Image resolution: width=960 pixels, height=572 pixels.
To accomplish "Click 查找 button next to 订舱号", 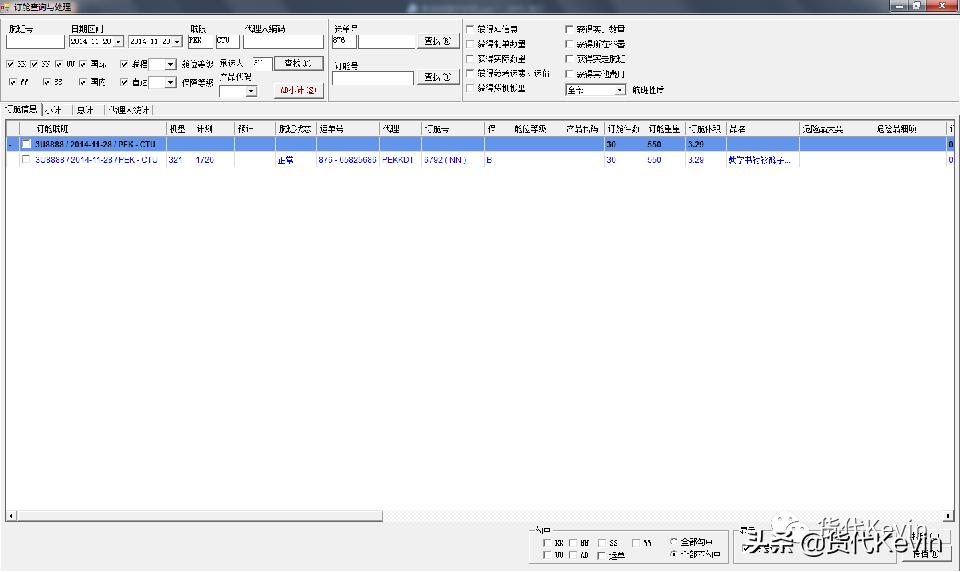I will (x=438, y=78).
